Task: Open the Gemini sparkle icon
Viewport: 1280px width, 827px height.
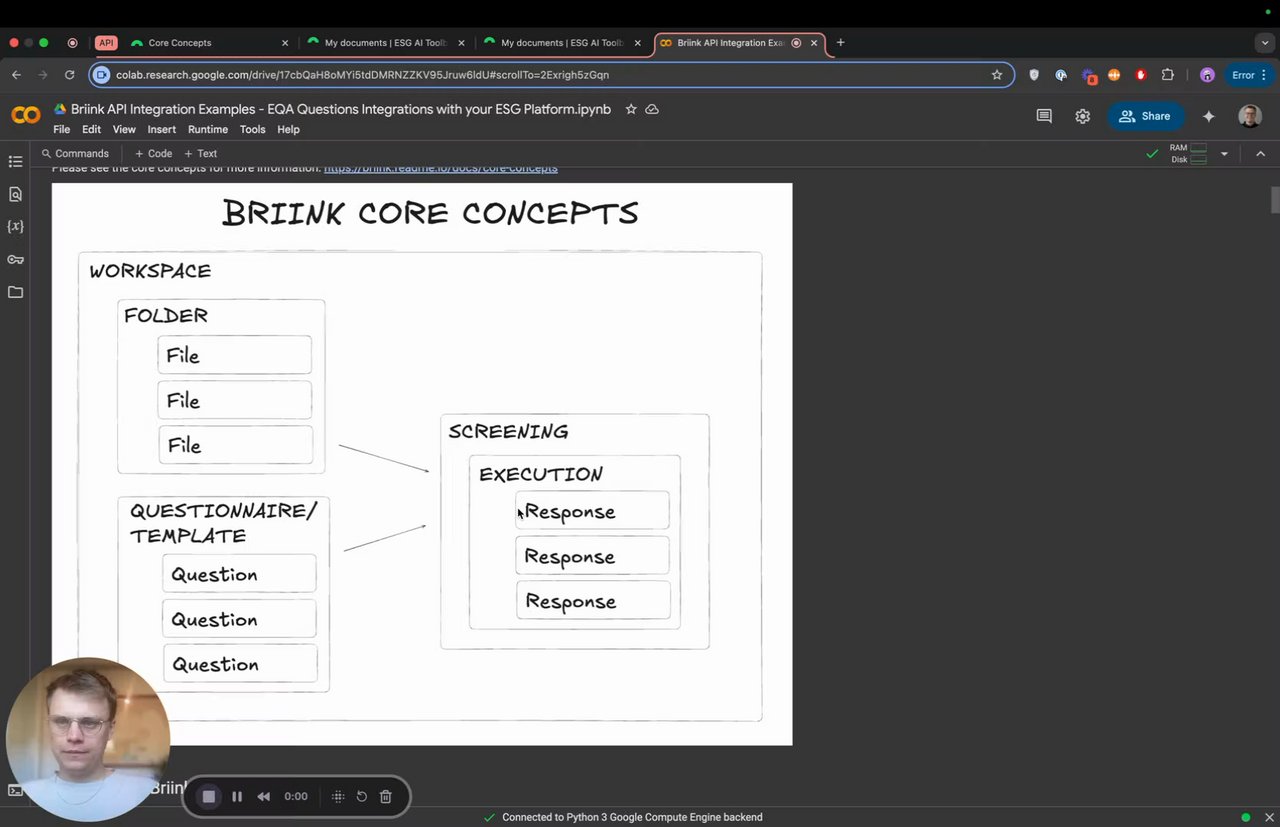Action: tap(1209, 116)
